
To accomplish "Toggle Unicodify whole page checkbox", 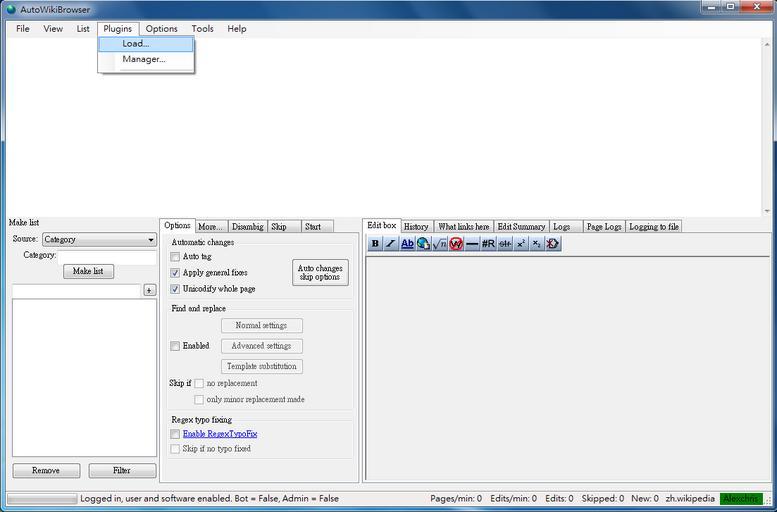I will (x=175, y=289).
